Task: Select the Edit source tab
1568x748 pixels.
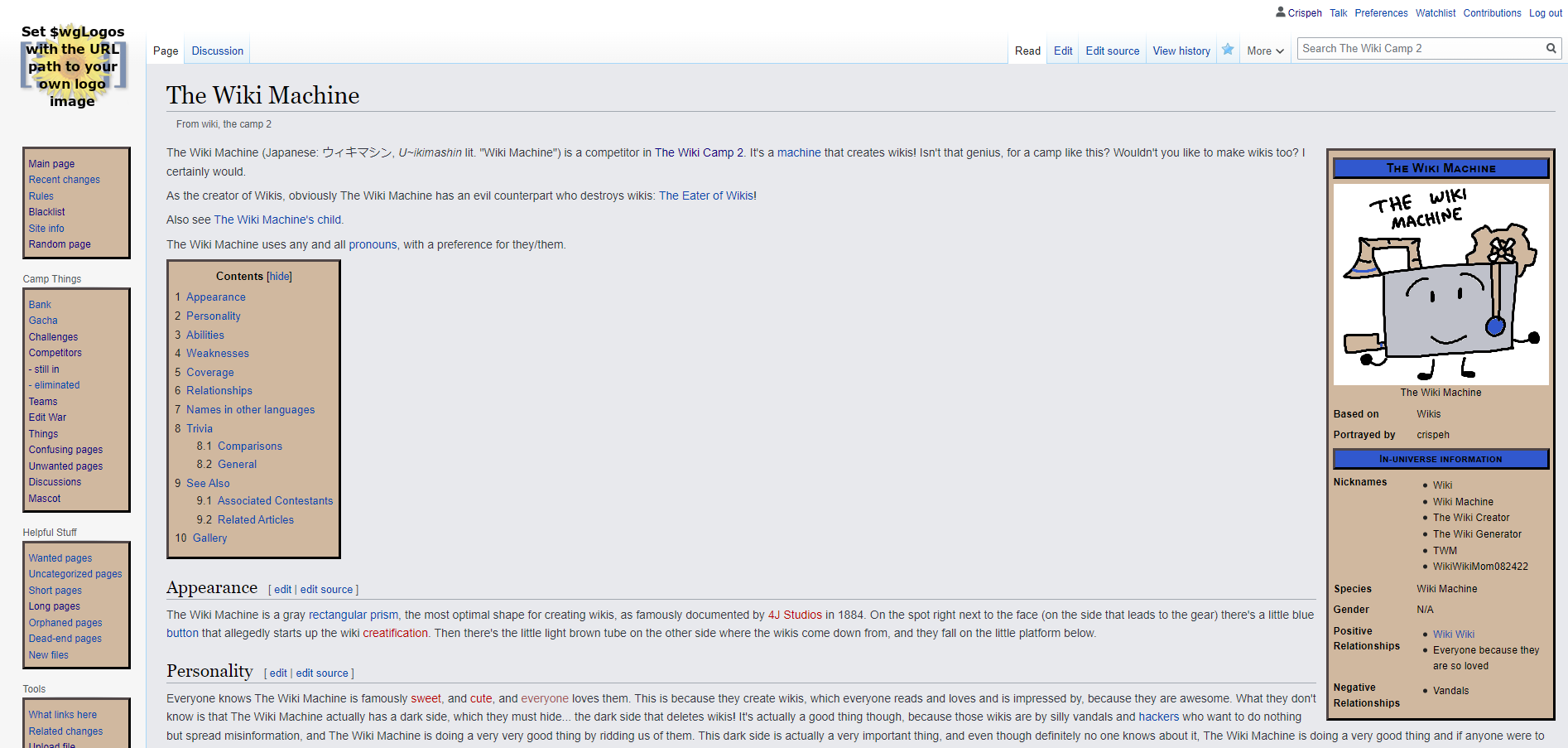Action: click(1112, 51)
